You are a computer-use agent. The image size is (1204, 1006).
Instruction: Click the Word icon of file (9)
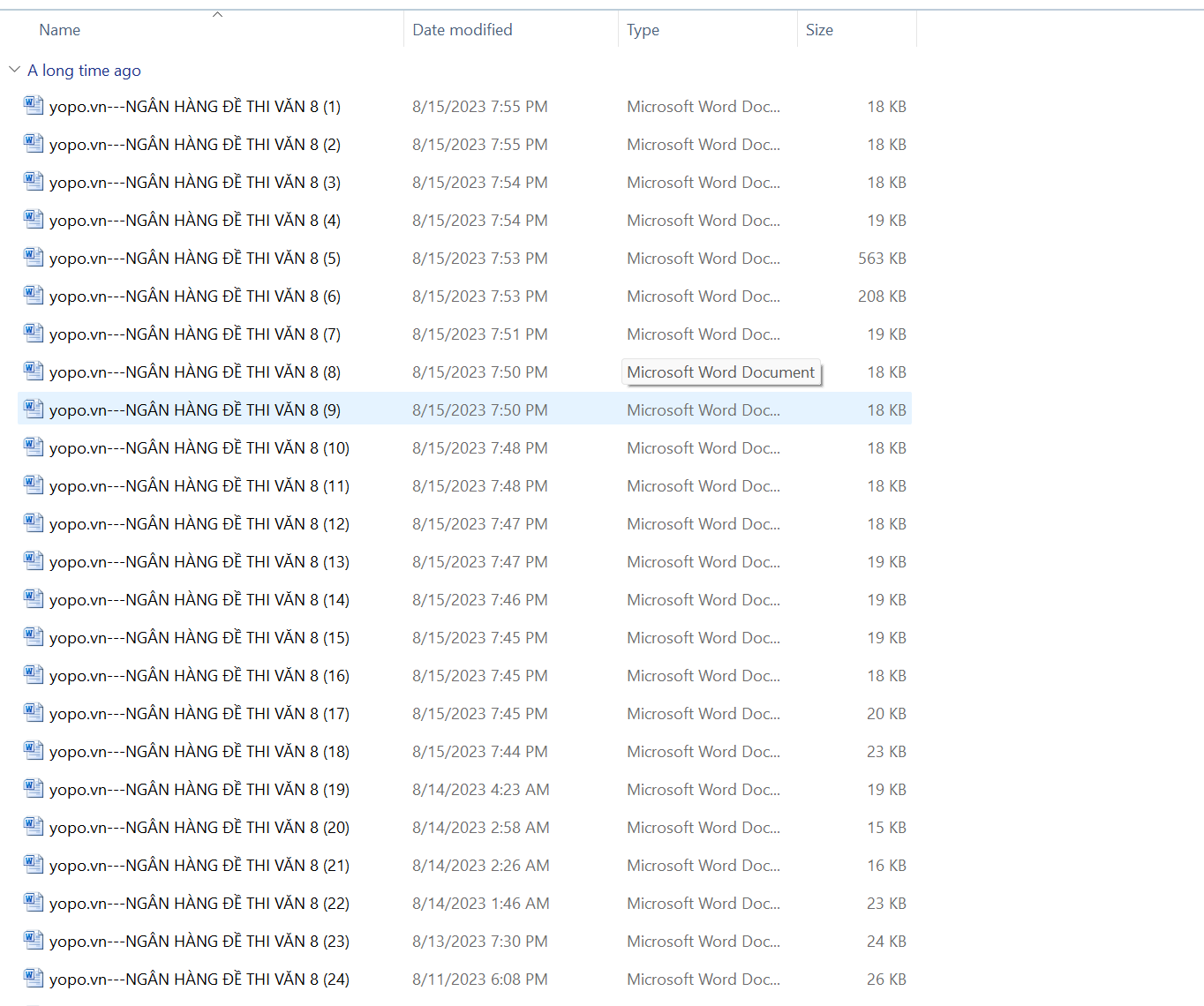(34, 409)
